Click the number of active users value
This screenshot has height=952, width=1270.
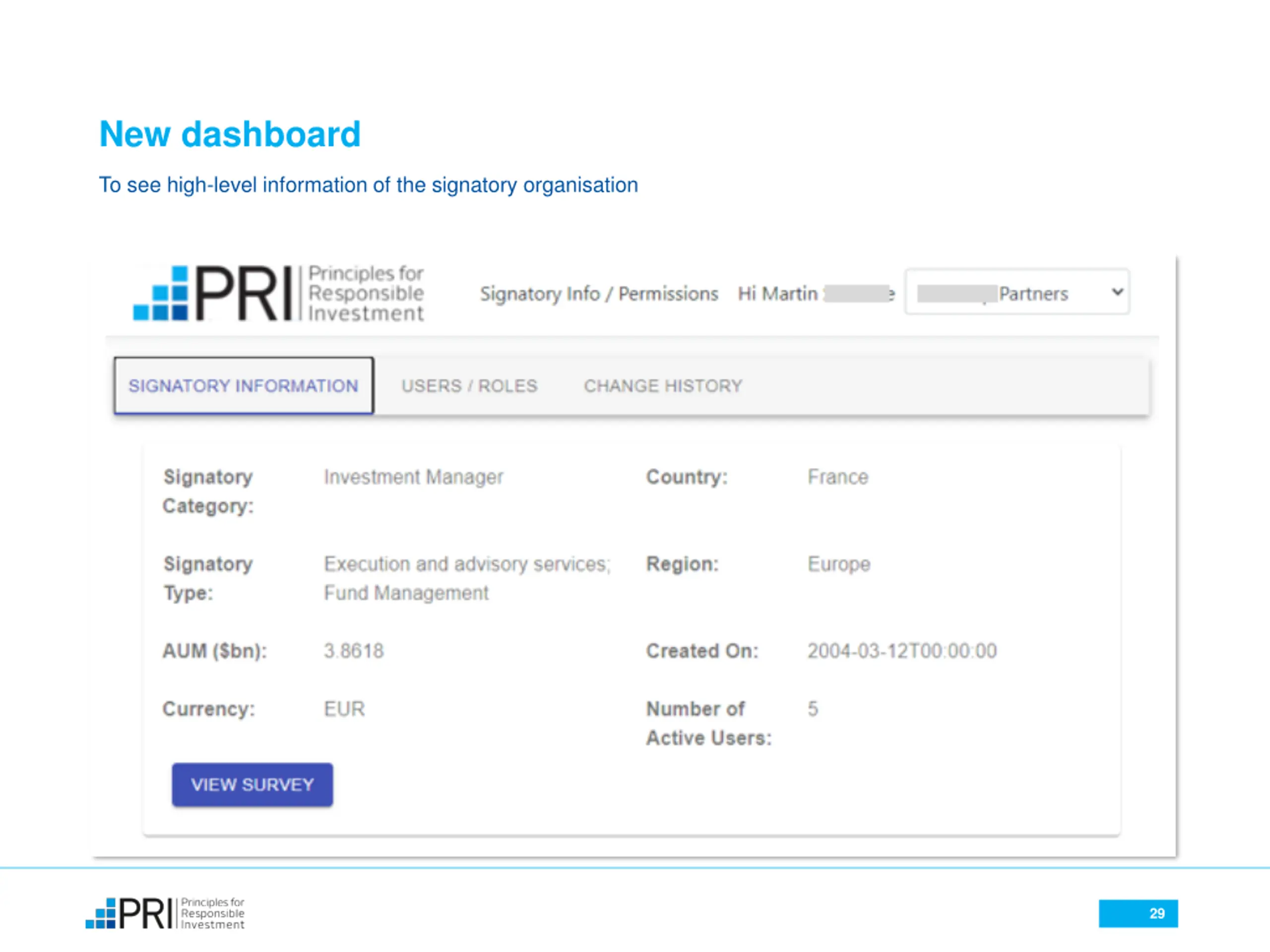click(x=813, y=709)
